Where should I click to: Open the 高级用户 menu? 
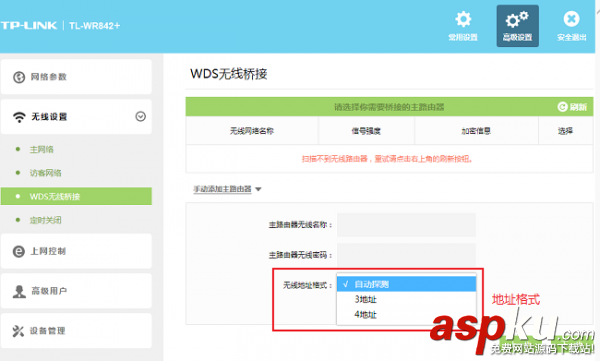coord(76,291)
